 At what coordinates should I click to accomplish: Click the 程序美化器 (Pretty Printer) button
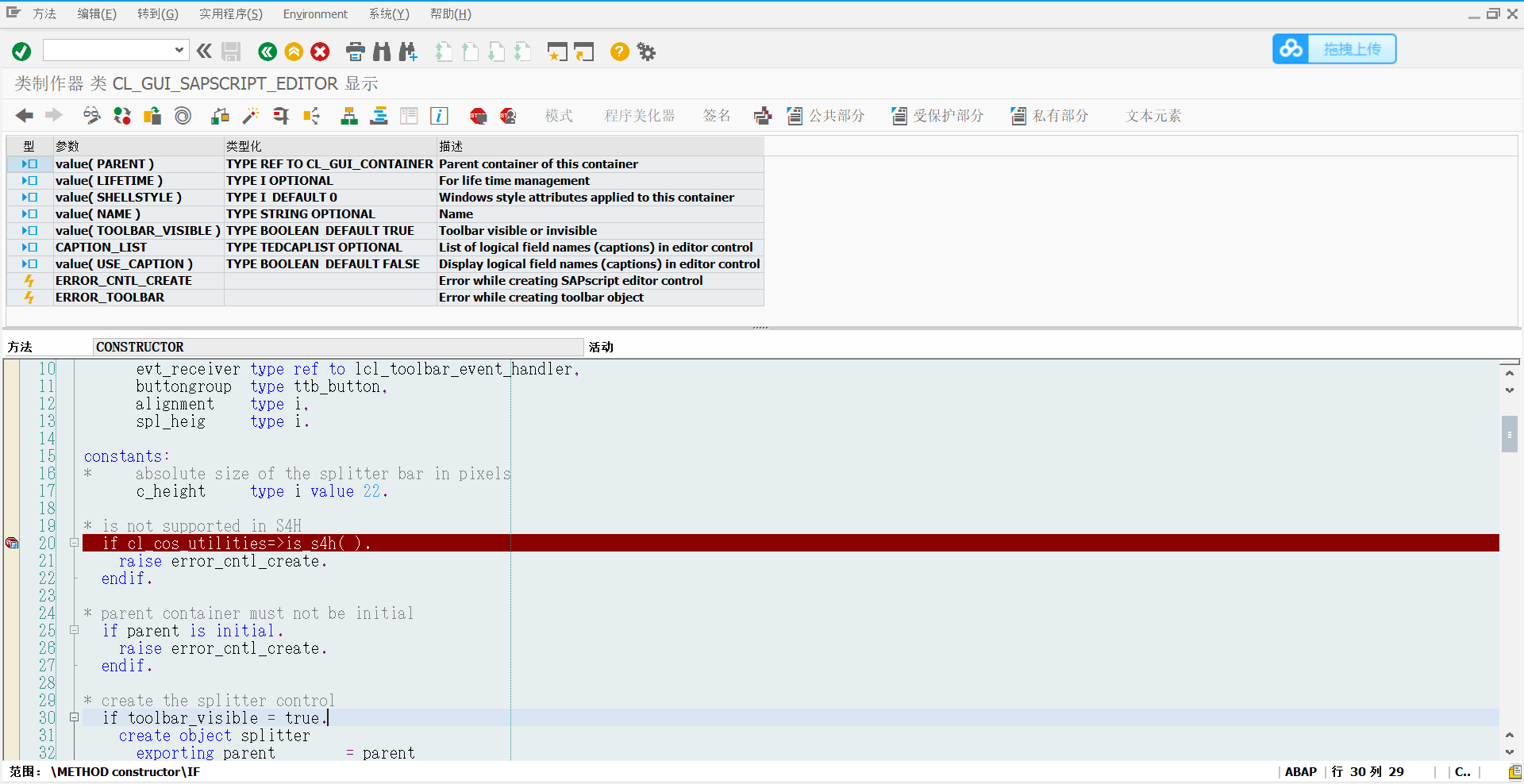click(640, 116)
